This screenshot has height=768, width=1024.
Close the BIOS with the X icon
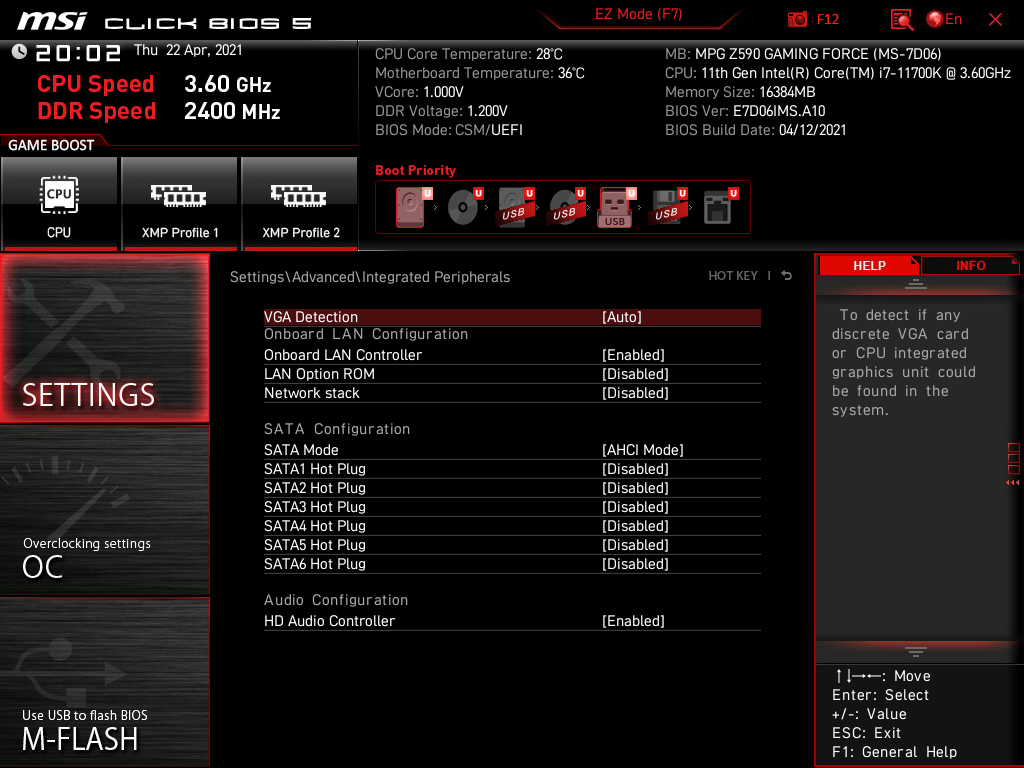(x=995, y=20)
